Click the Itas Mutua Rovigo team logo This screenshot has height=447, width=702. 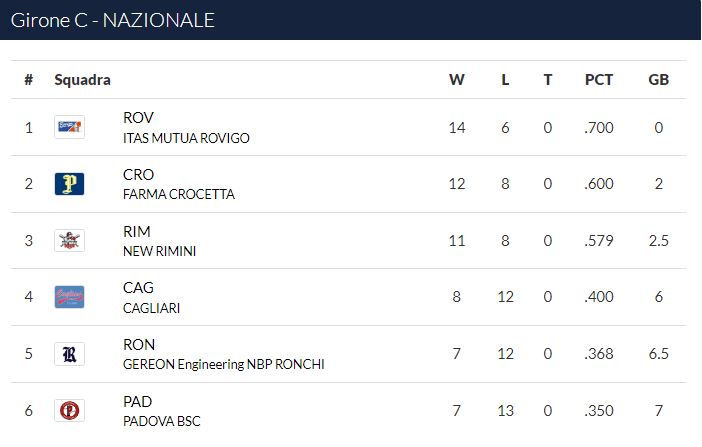coord(69,127)
